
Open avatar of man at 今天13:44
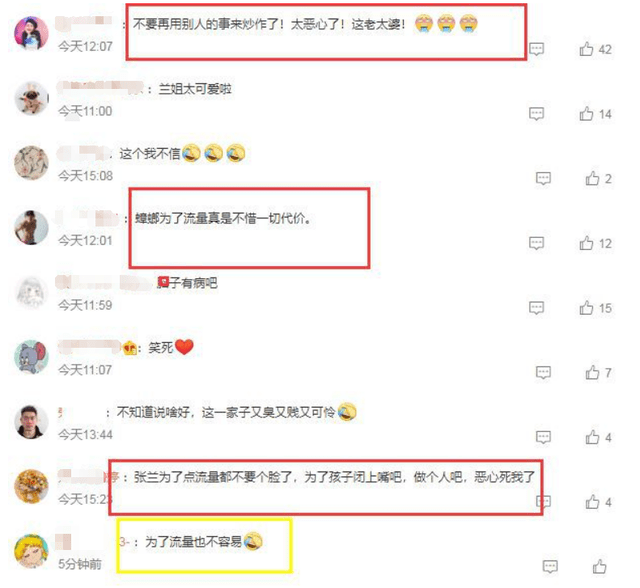(x=31, y=422)
